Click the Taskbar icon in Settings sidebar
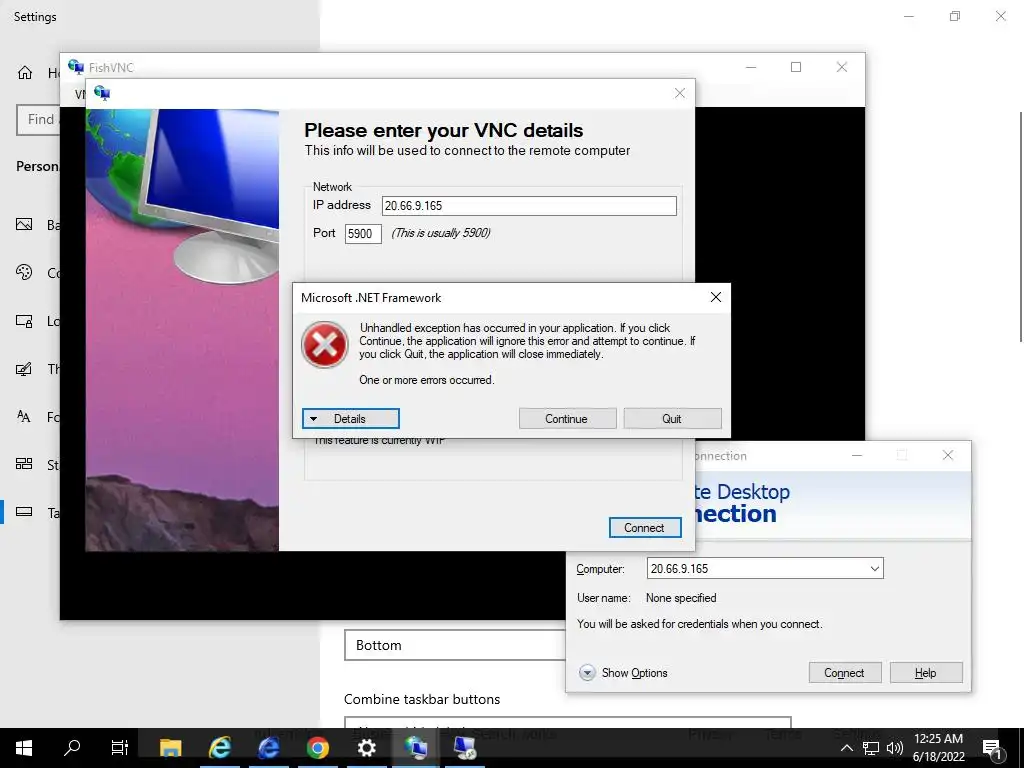The height and width of the screenshot is (768, 1024). (24, 511)
